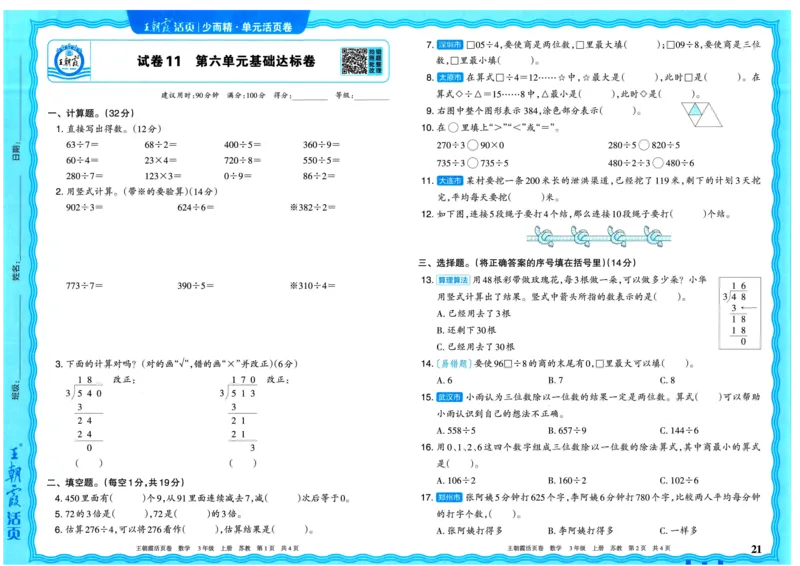
Task: Click the 48÷3 vertical division diagram
Action: click(x=740, y=313)
